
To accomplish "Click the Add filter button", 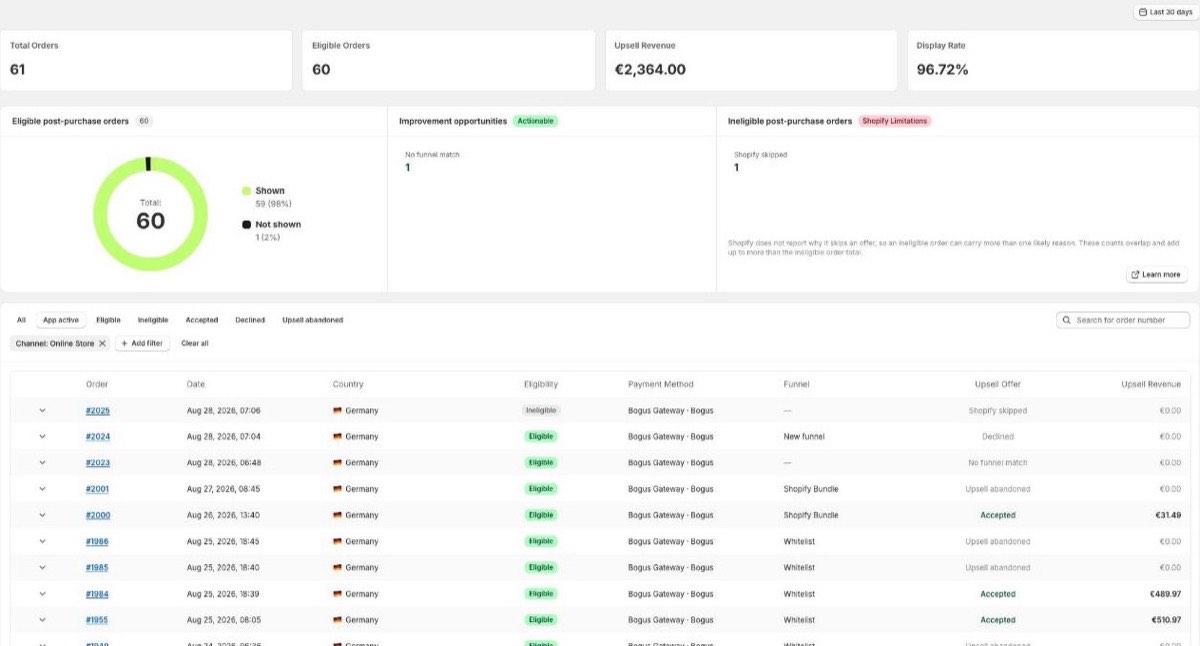I will click(x=142, y=343).
